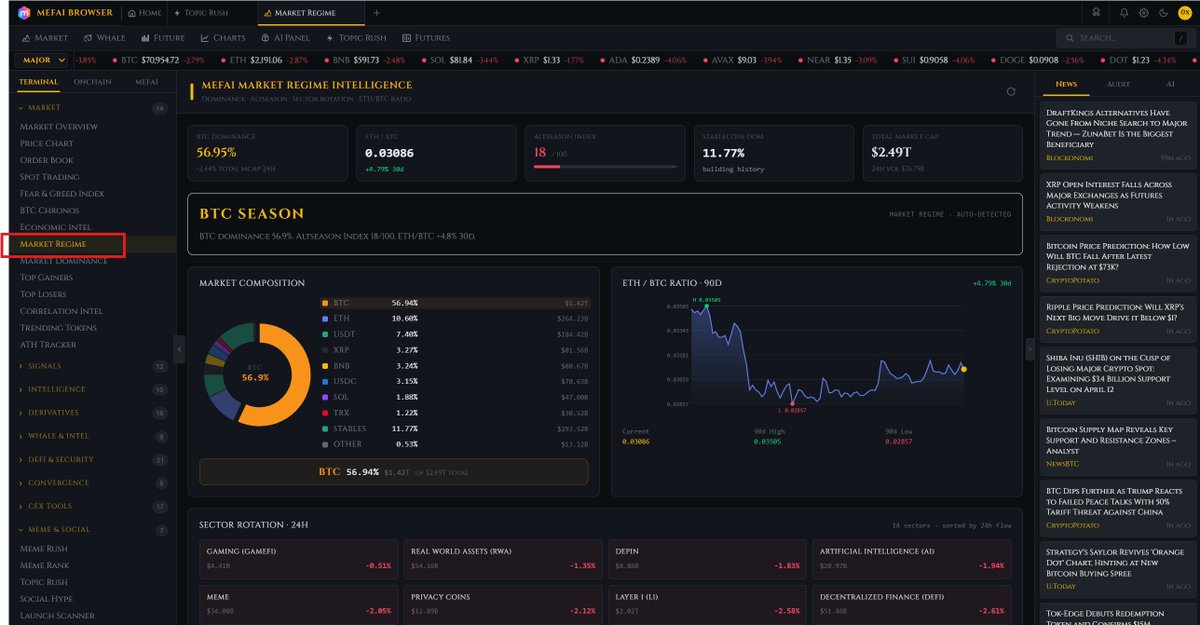Screen dimensions: 1200x625
Task: Expand the Intelligence sidebar section
Action: pos(91,389)
